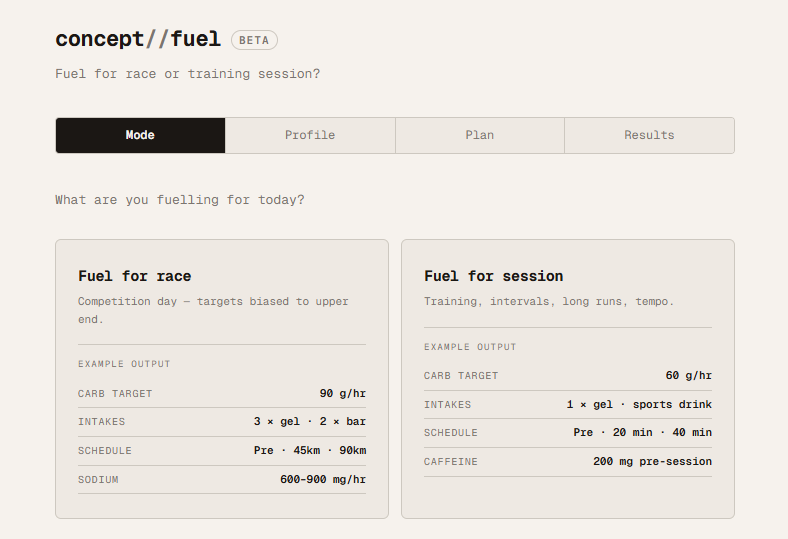The width and height of the screenshot is (788, 539).
Task: Choose the Fuel for session card
Action: tap(568, 379)
